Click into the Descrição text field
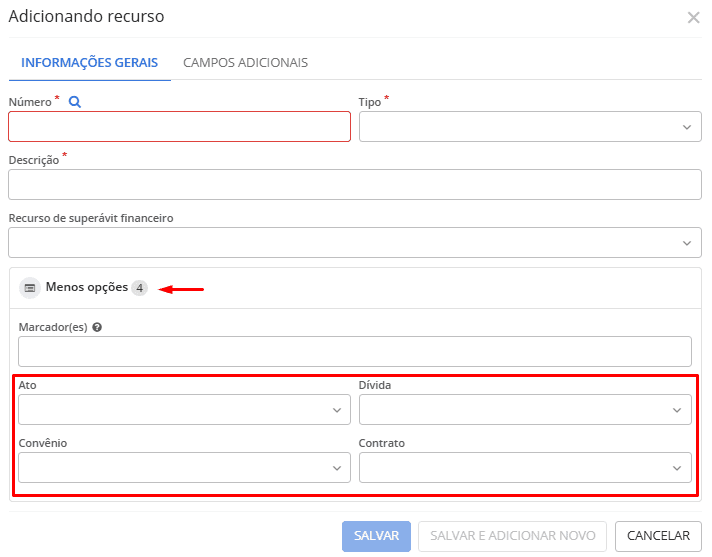 pyautogui.click(x=355, y=185)
